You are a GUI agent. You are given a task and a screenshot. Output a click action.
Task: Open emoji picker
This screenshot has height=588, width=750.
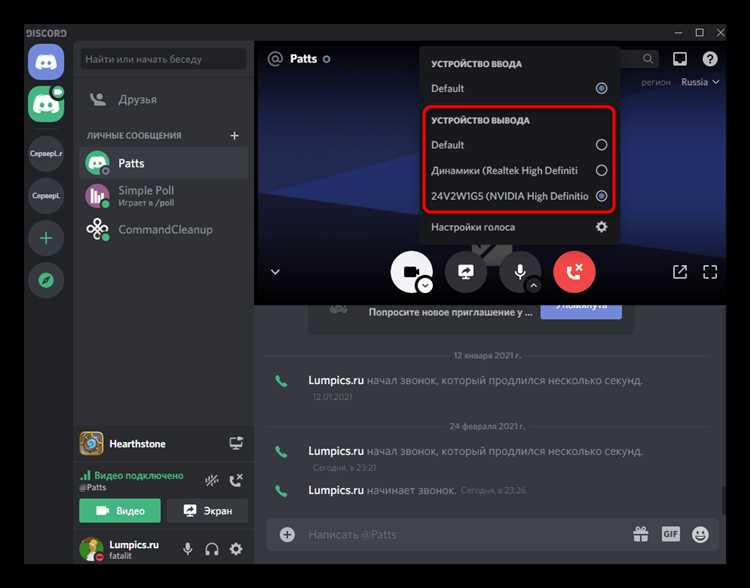(700, 534)
